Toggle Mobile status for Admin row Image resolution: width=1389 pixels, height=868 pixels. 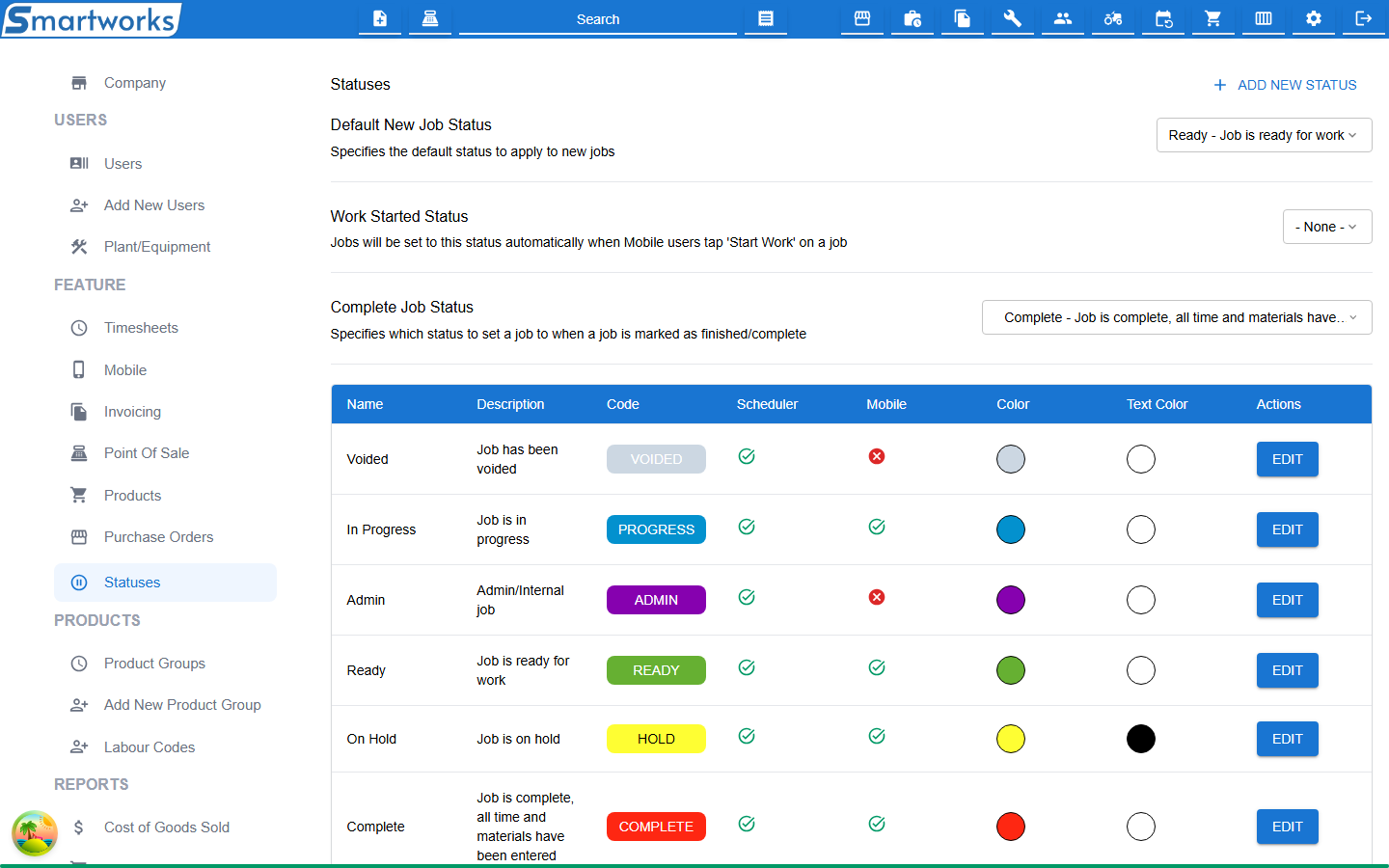tap(877, 597)
